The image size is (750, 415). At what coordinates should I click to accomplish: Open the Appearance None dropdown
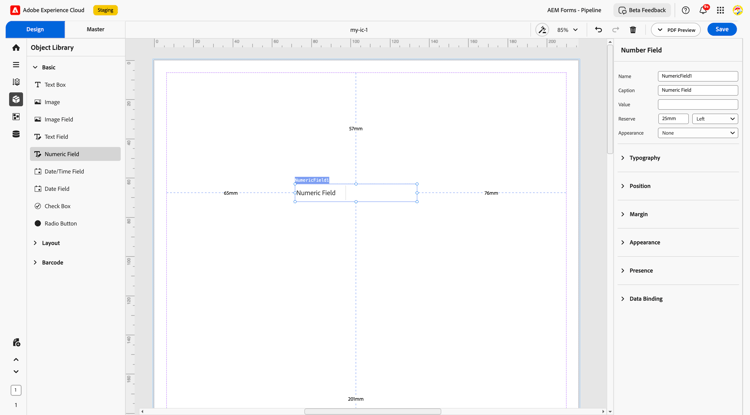698,133
